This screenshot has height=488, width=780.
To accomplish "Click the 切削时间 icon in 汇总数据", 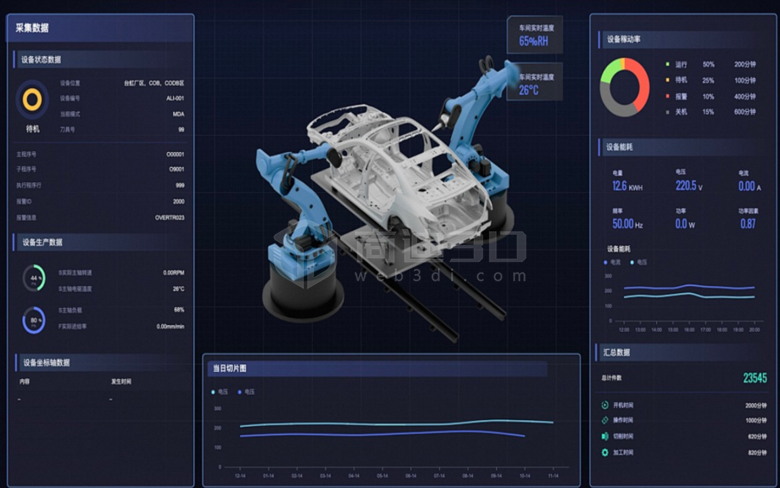I will pos(605,436).
